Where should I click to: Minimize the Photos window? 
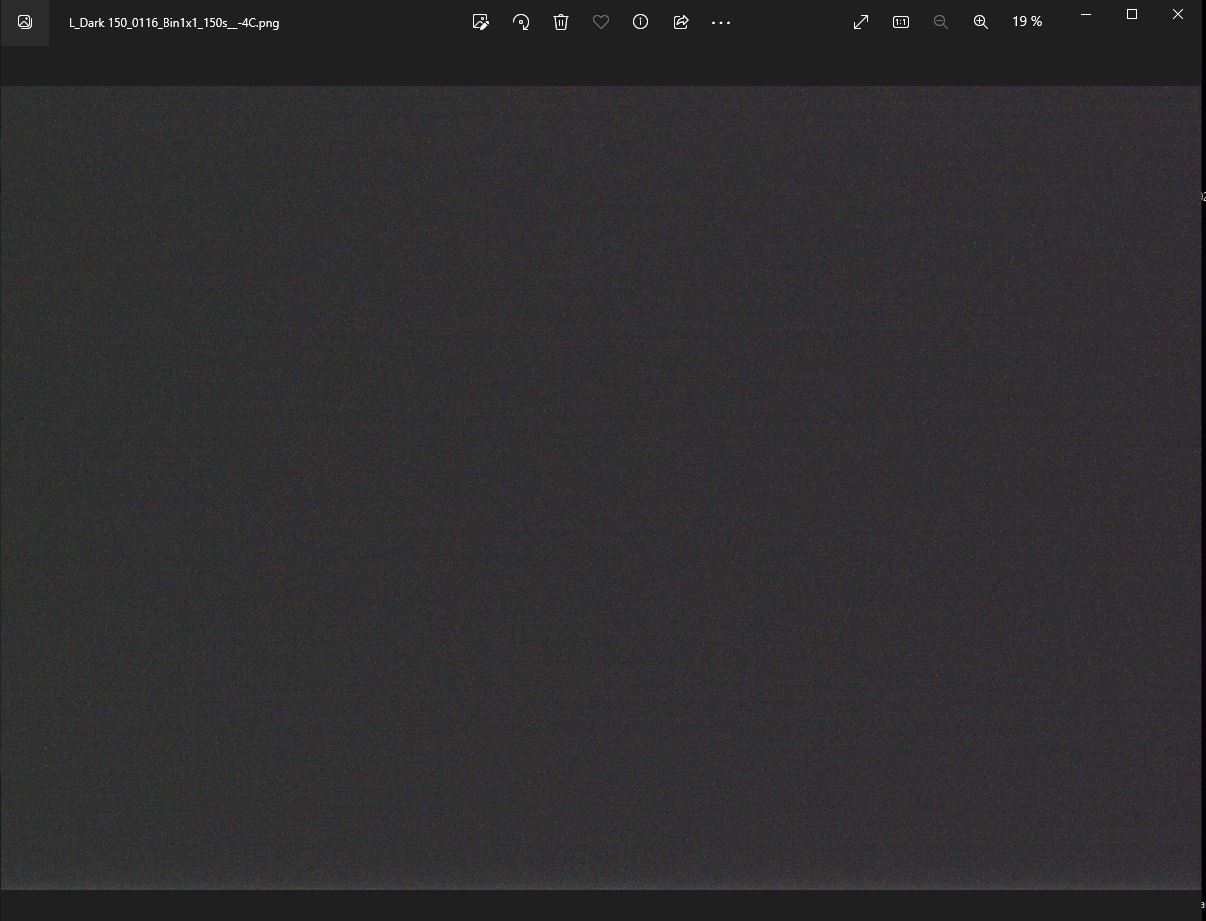(1086, 14)
